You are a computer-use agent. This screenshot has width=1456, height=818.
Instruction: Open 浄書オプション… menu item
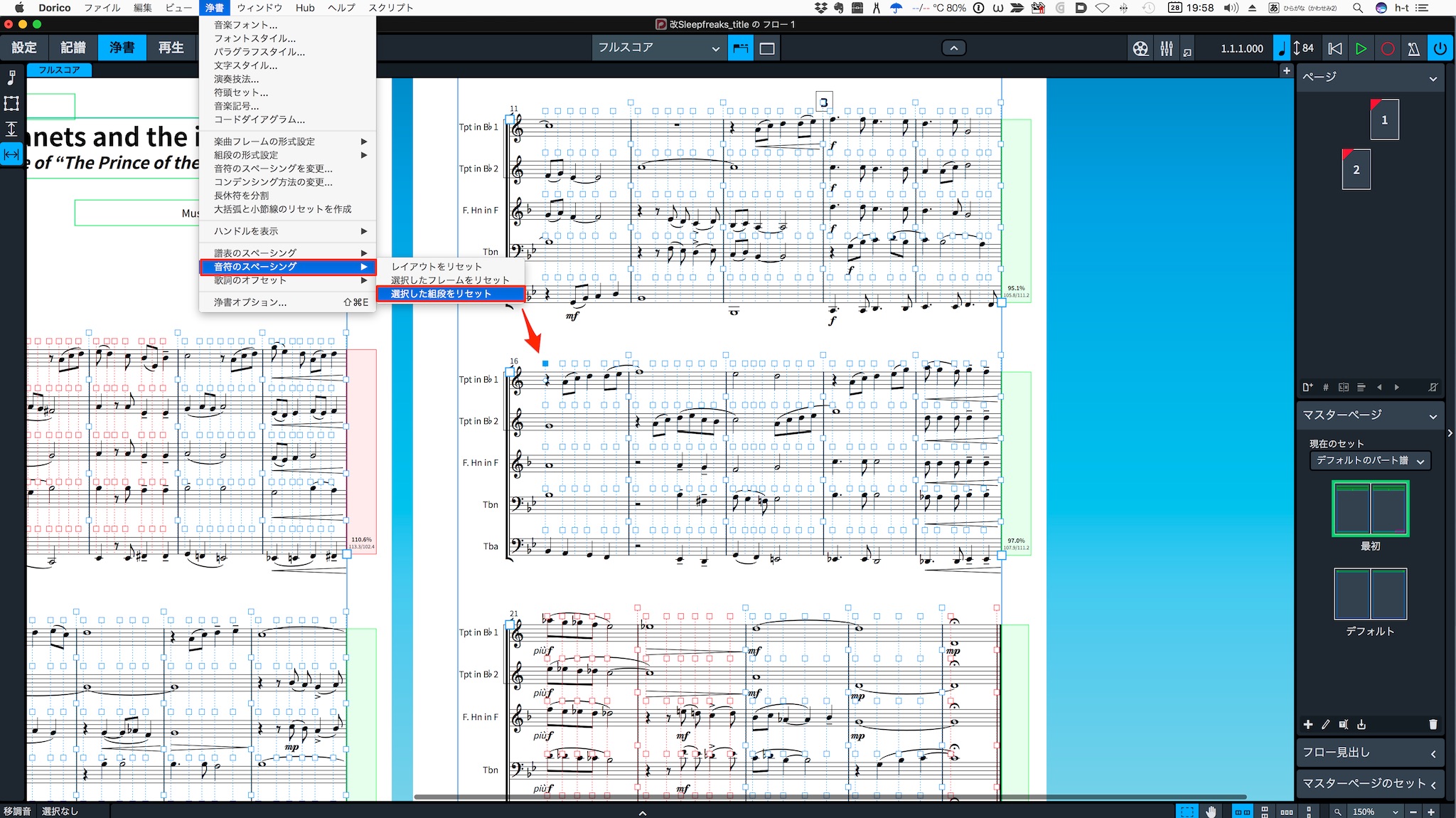pyautogui.click(x=287, y=302)
